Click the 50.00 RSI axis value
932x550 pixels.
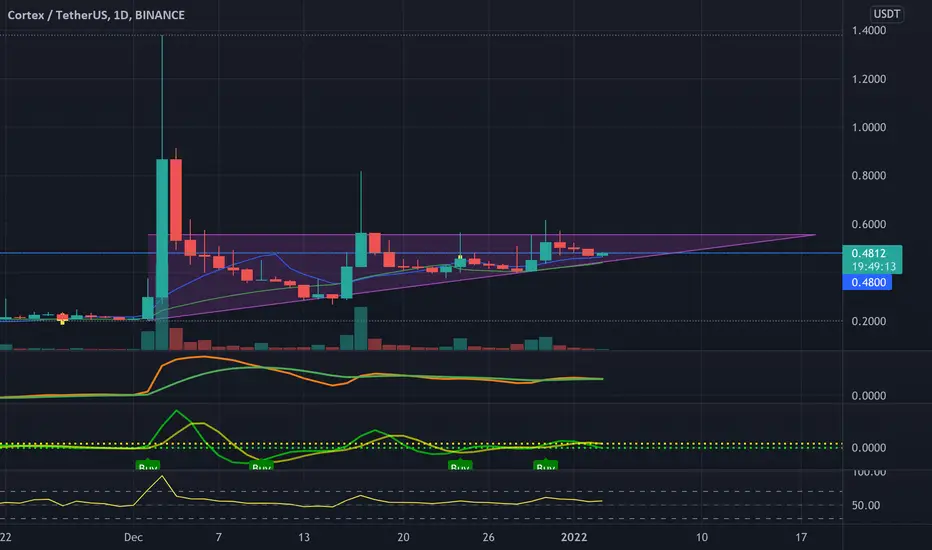click(x=865, y=505)
